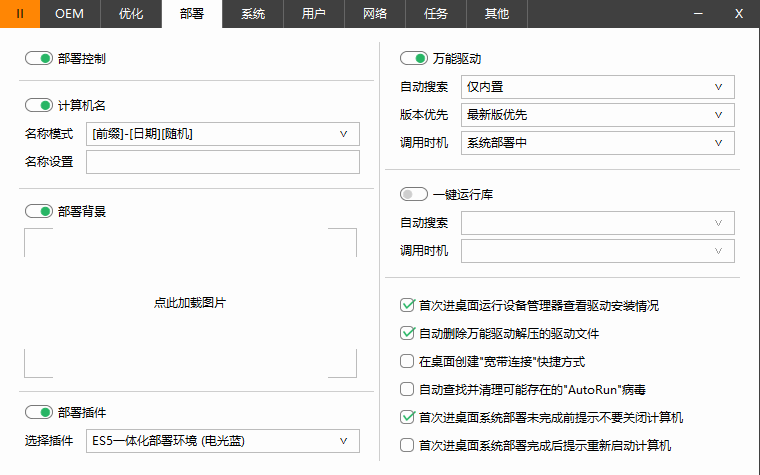760x475 pixels.
Task: Uncheck 自动删除万能驱动解压的驱动文件
Action: coord(407,333)
